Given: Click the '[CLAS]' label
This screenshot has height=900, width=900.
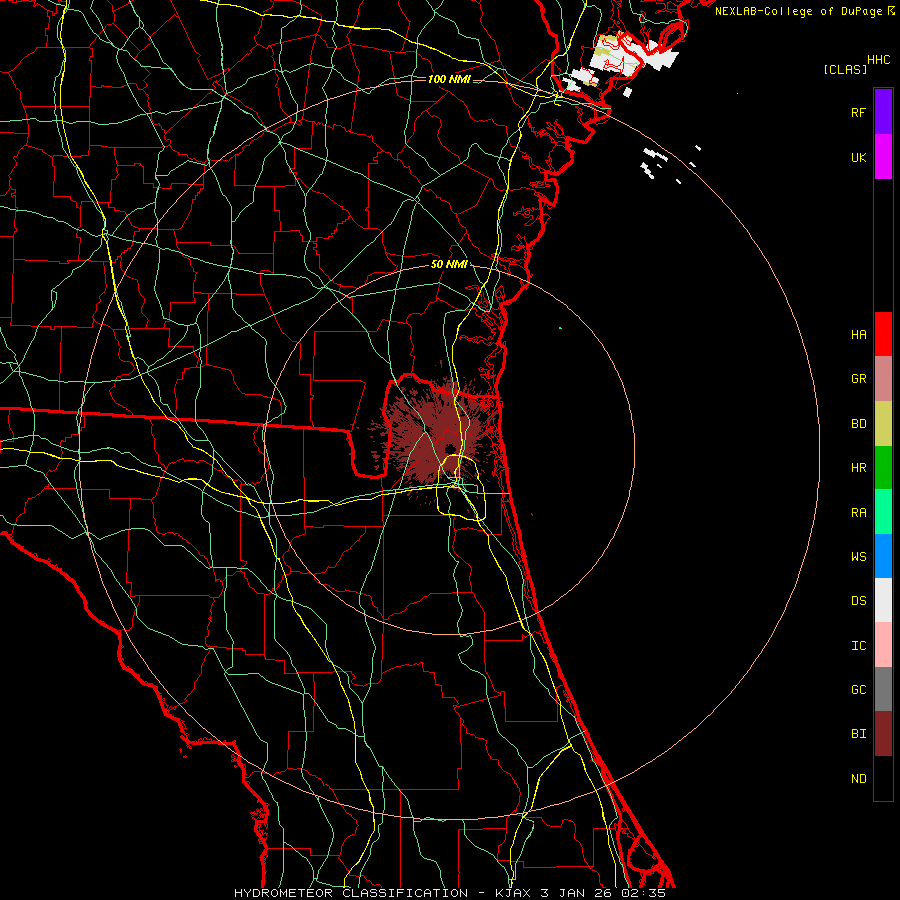Looking at the screenshot, I should 845,69.
